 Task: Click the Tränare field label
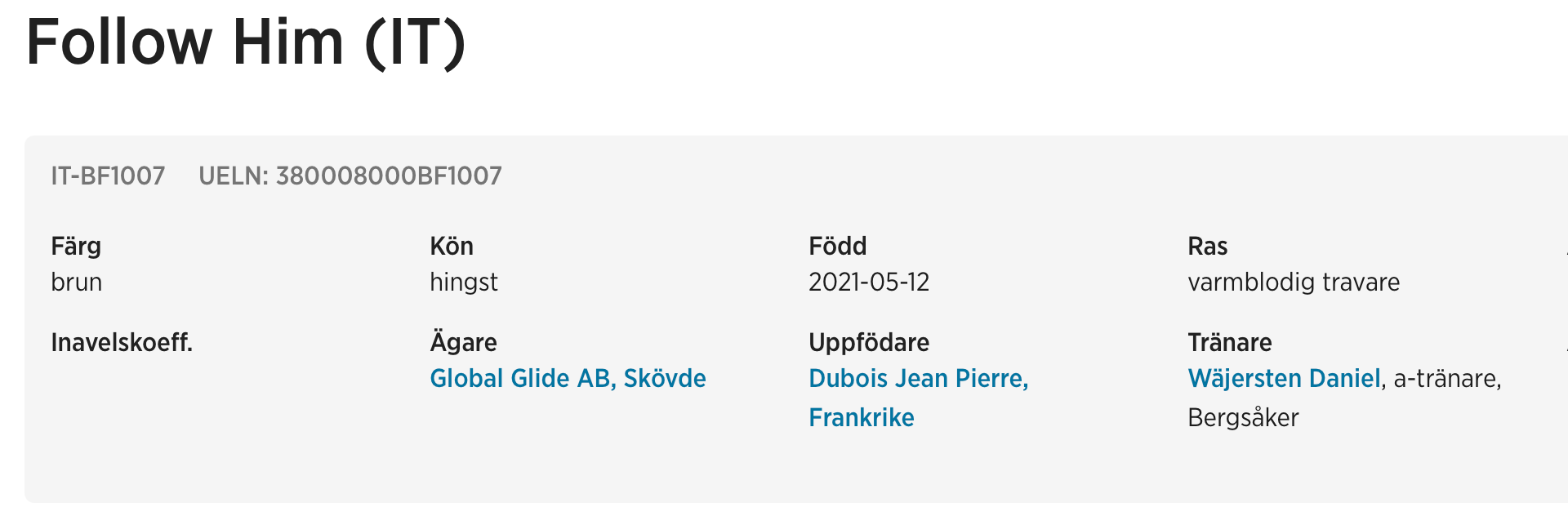[x=1229, y=343]
